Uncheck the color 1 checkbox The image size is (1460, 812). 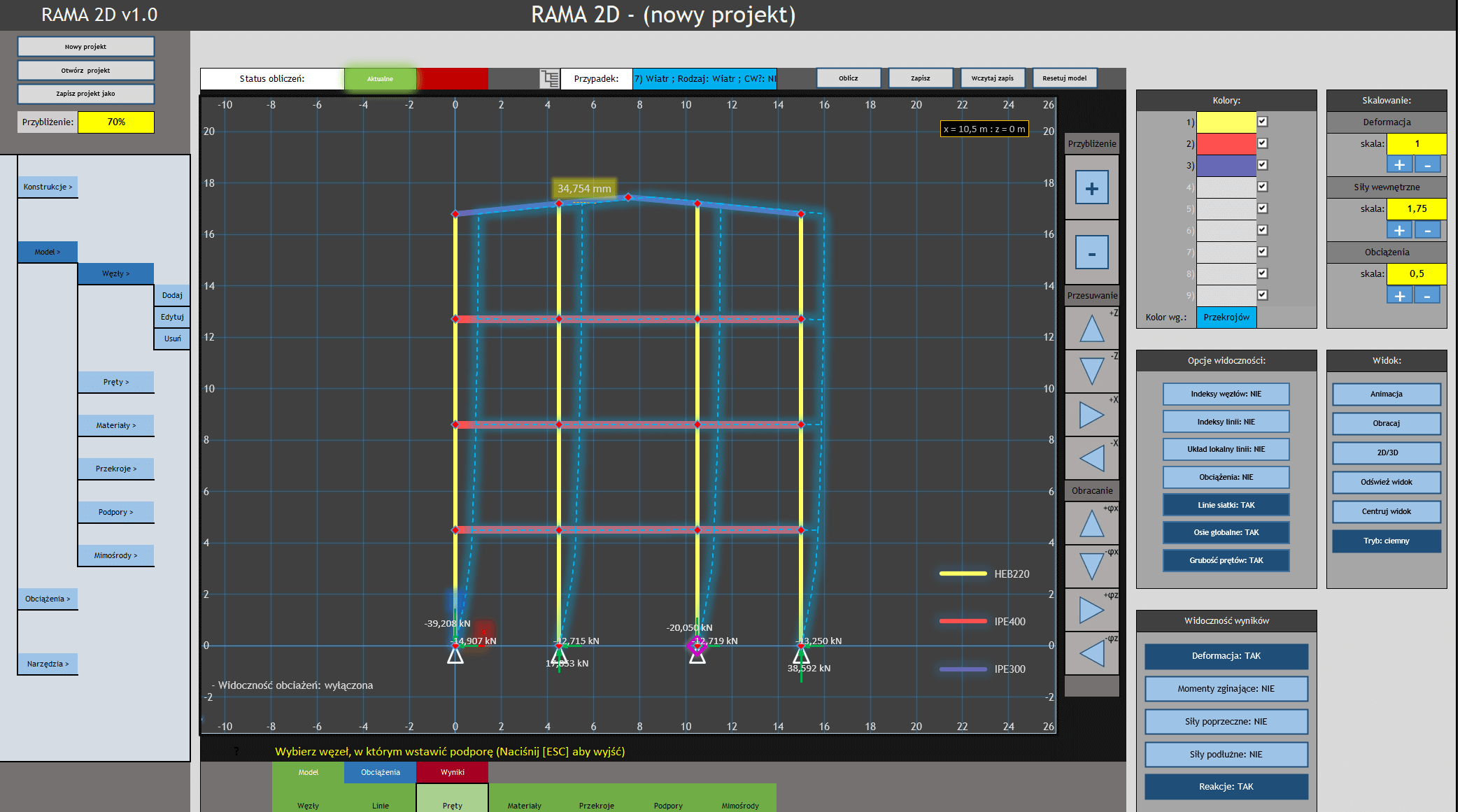1262,122
